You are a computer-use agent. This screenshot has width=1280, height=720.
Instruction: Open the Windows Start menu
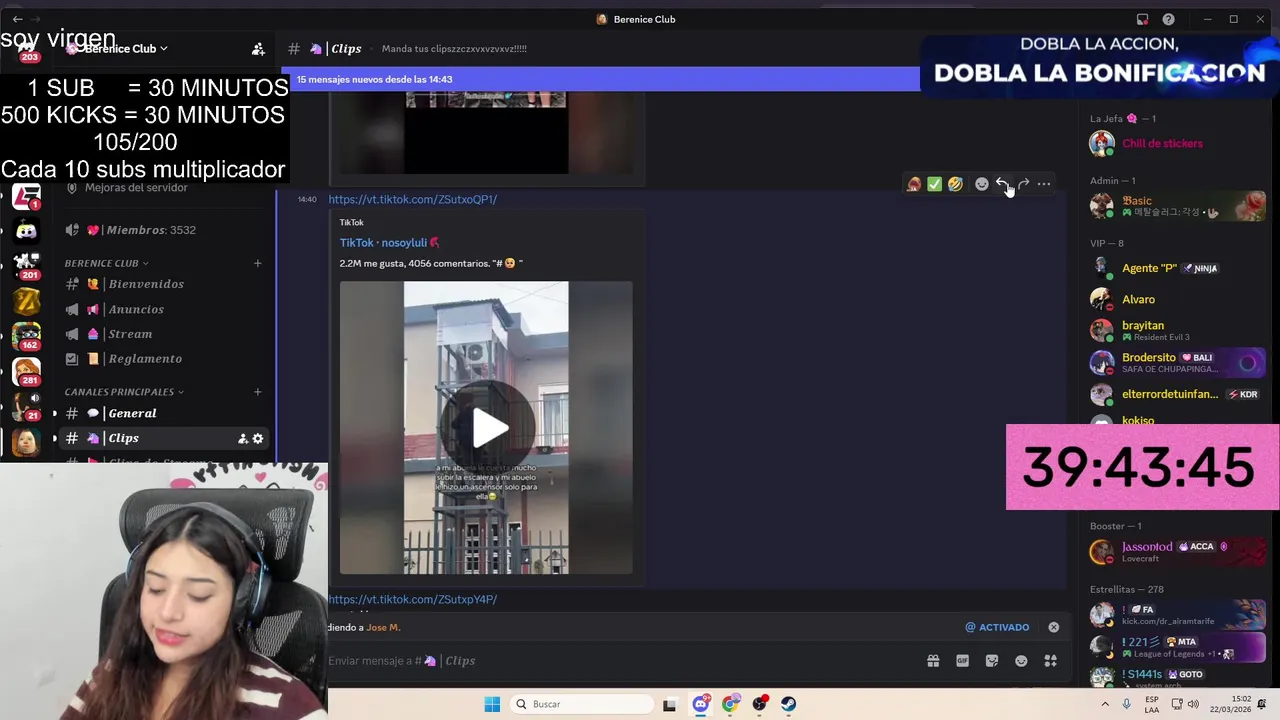coord(492,704)
